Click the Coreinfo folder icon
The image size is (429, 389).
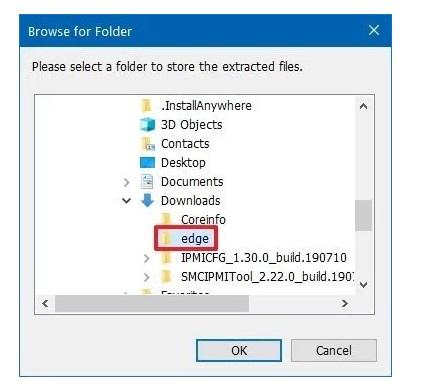click(x=166, y=220)
